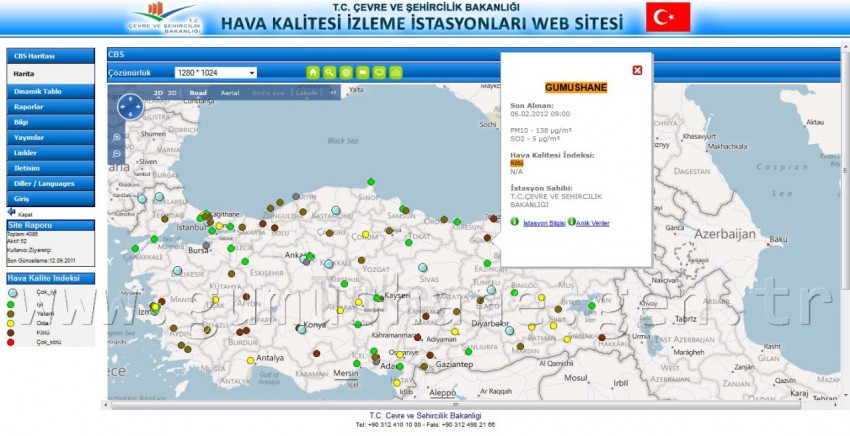This screenshot has width=850, height=436.
Task: Open Diller / Languages menu
Action: coord(50,183)
